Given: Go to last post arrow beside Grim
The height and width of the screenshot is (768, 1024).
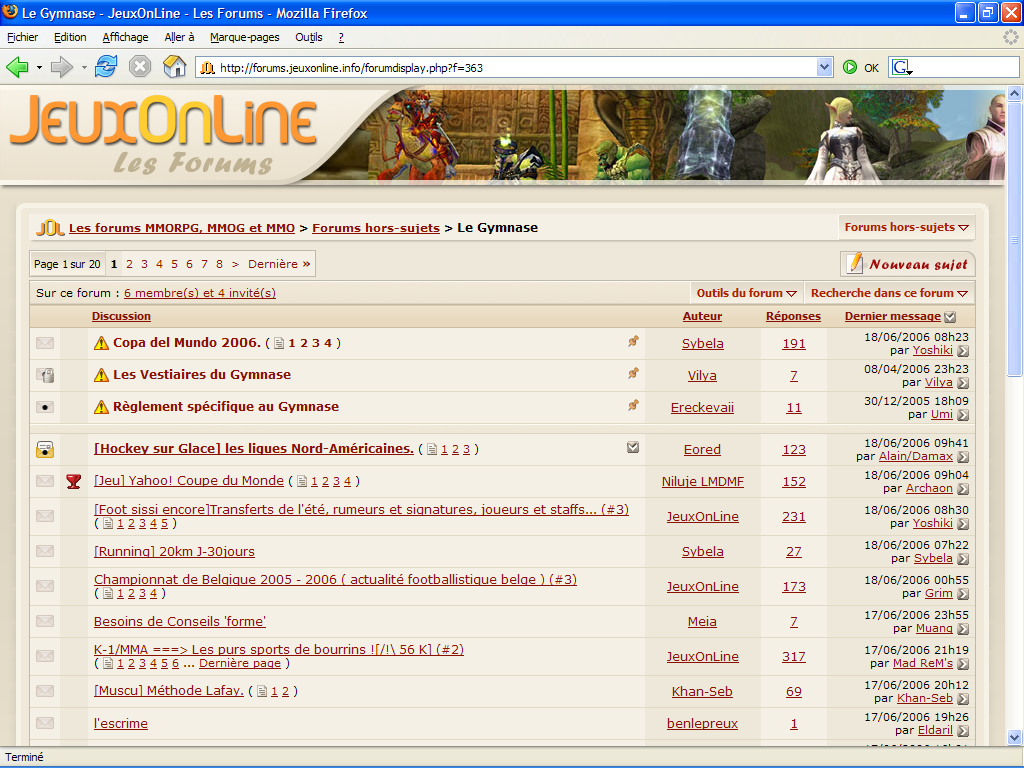Looking at the screenshot, I should pyautogui.click(x=963, y=594).
